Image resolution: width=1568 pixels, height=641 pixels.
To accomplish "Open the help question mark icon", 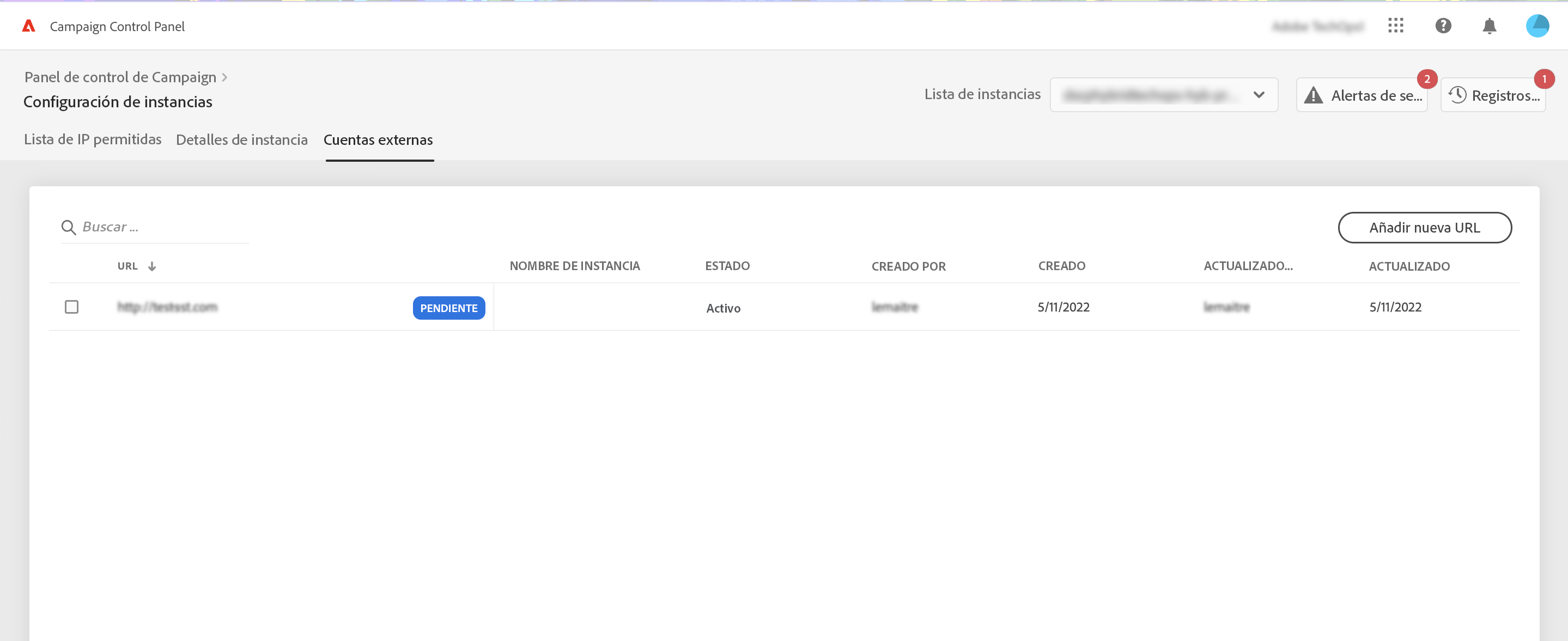I will (x=1443, y=26).
